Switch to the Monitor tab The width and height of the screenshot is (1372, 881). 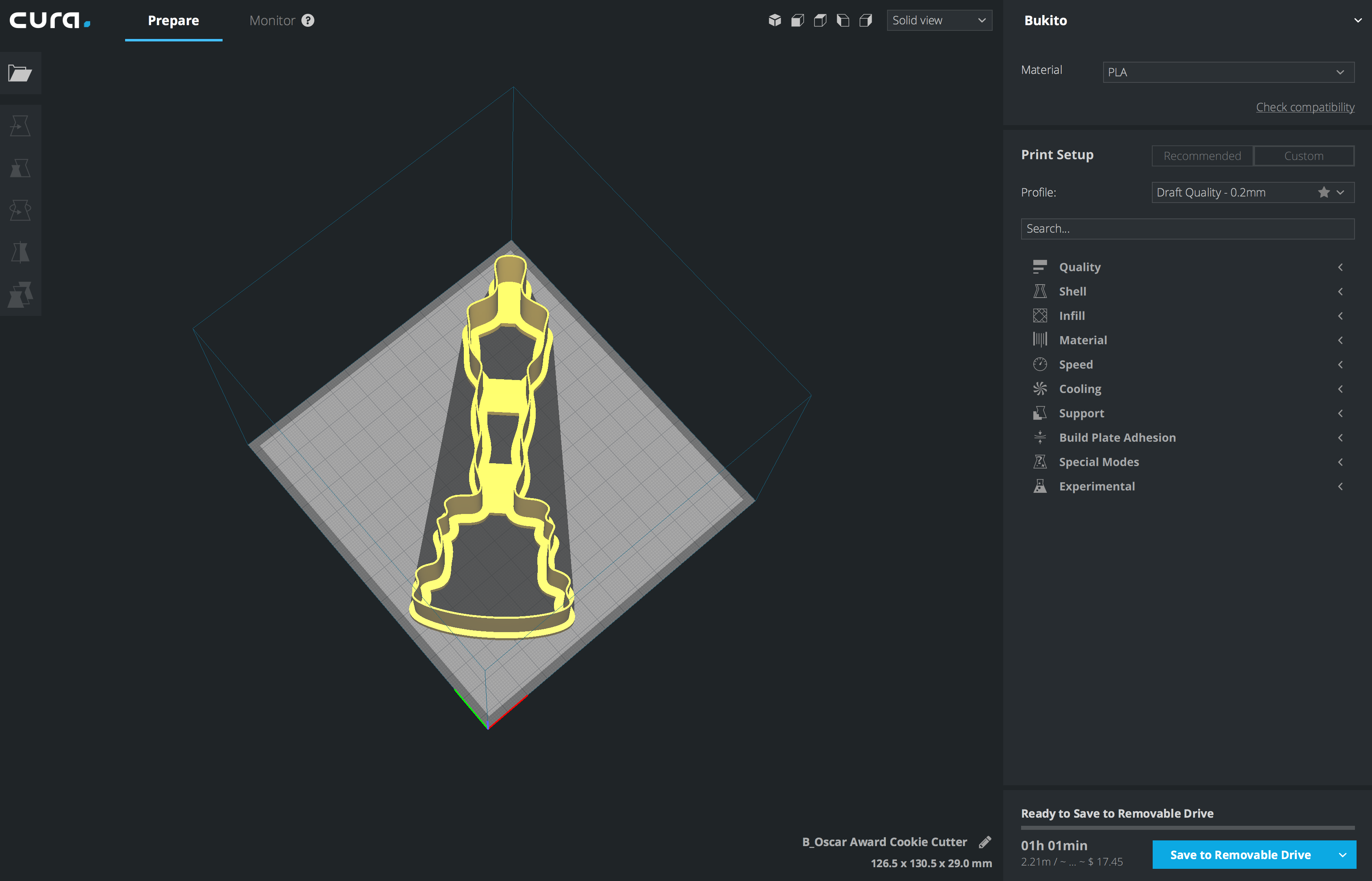273,21
